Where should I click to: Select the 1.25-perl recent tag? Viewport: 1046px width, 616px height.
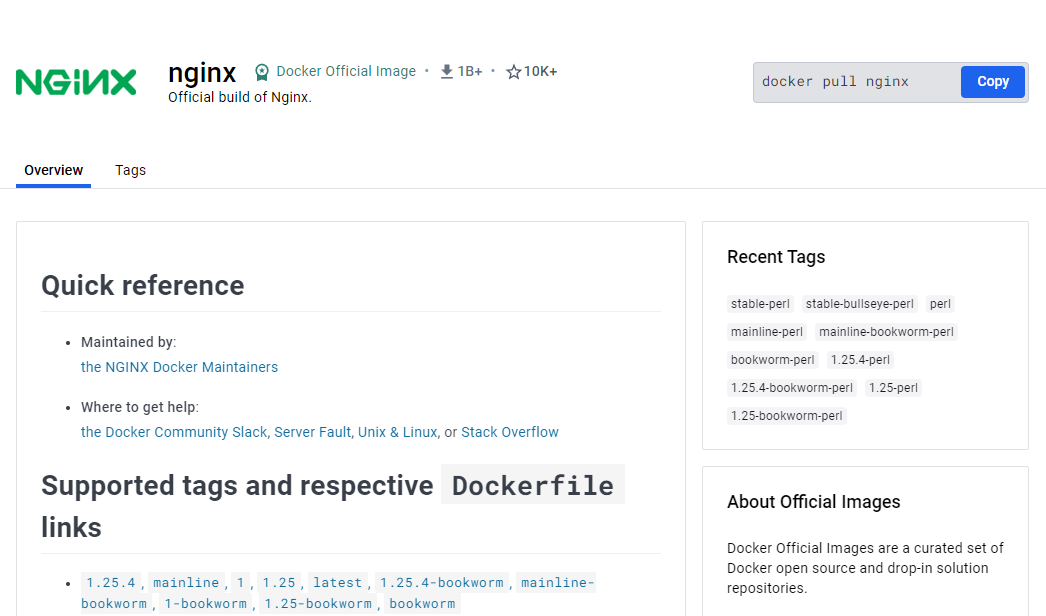coord(893,388)
